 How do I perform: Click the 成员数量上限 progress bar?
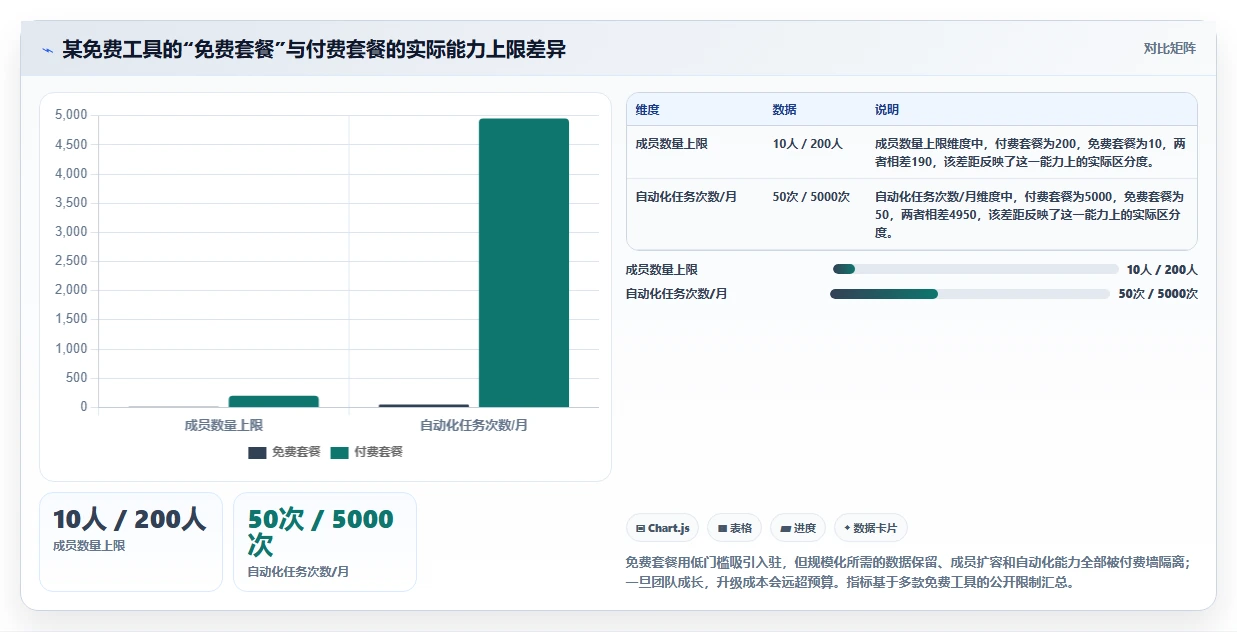point(975,269)
